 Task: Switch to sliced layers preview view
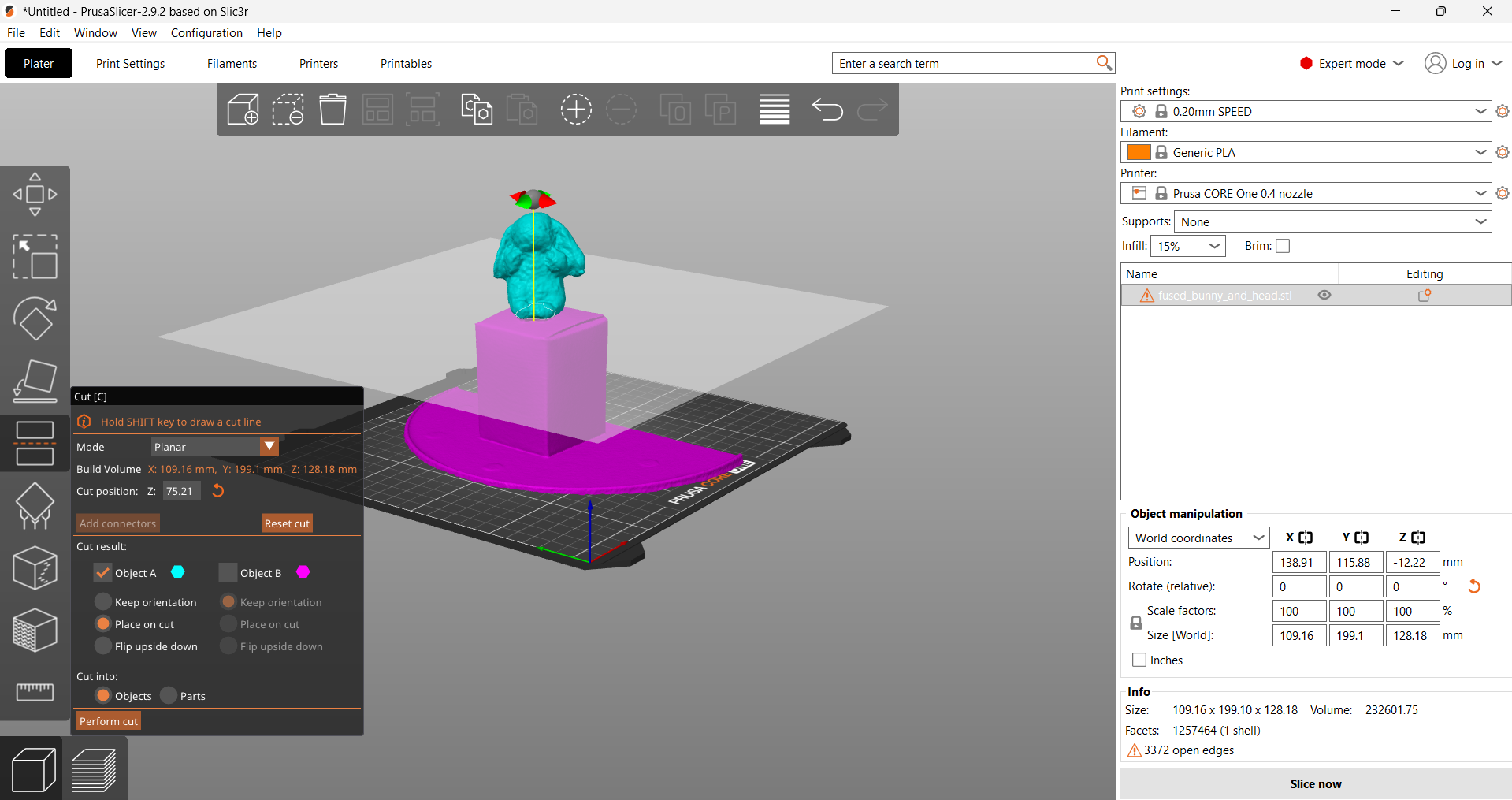point(94,770)
